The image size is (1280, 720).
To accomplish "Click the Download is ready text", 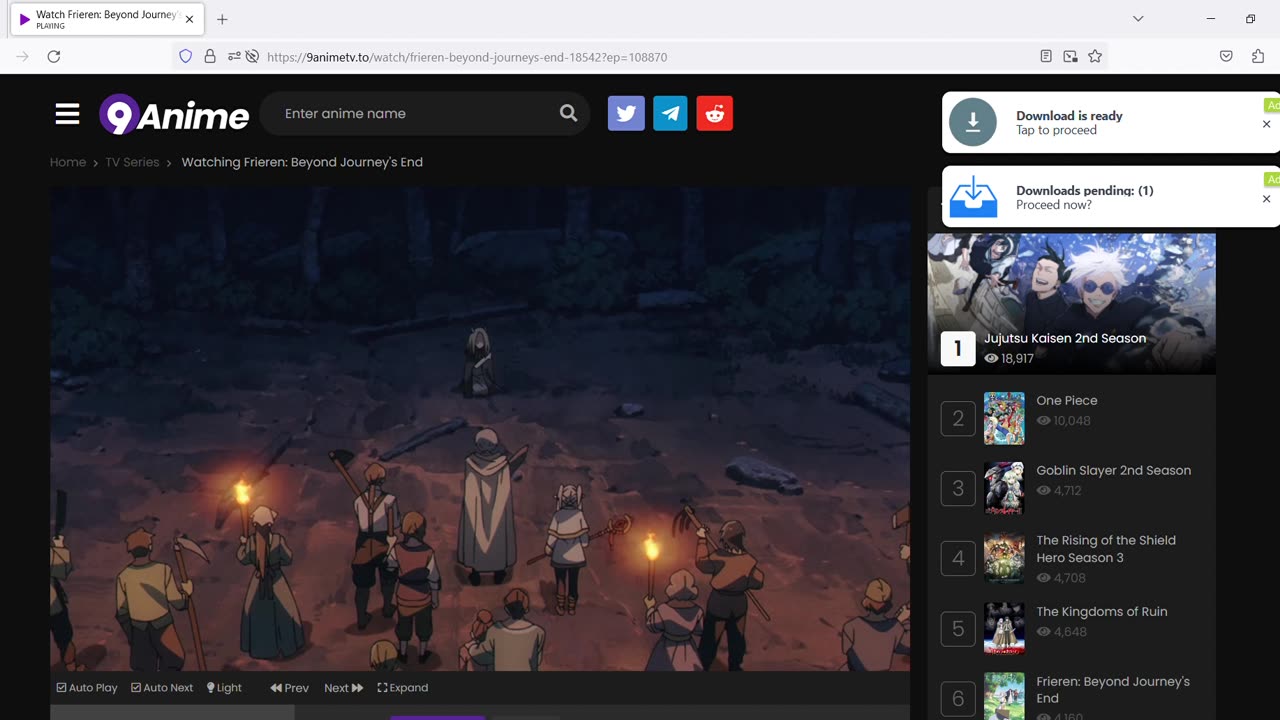I will click(1069, 116).
